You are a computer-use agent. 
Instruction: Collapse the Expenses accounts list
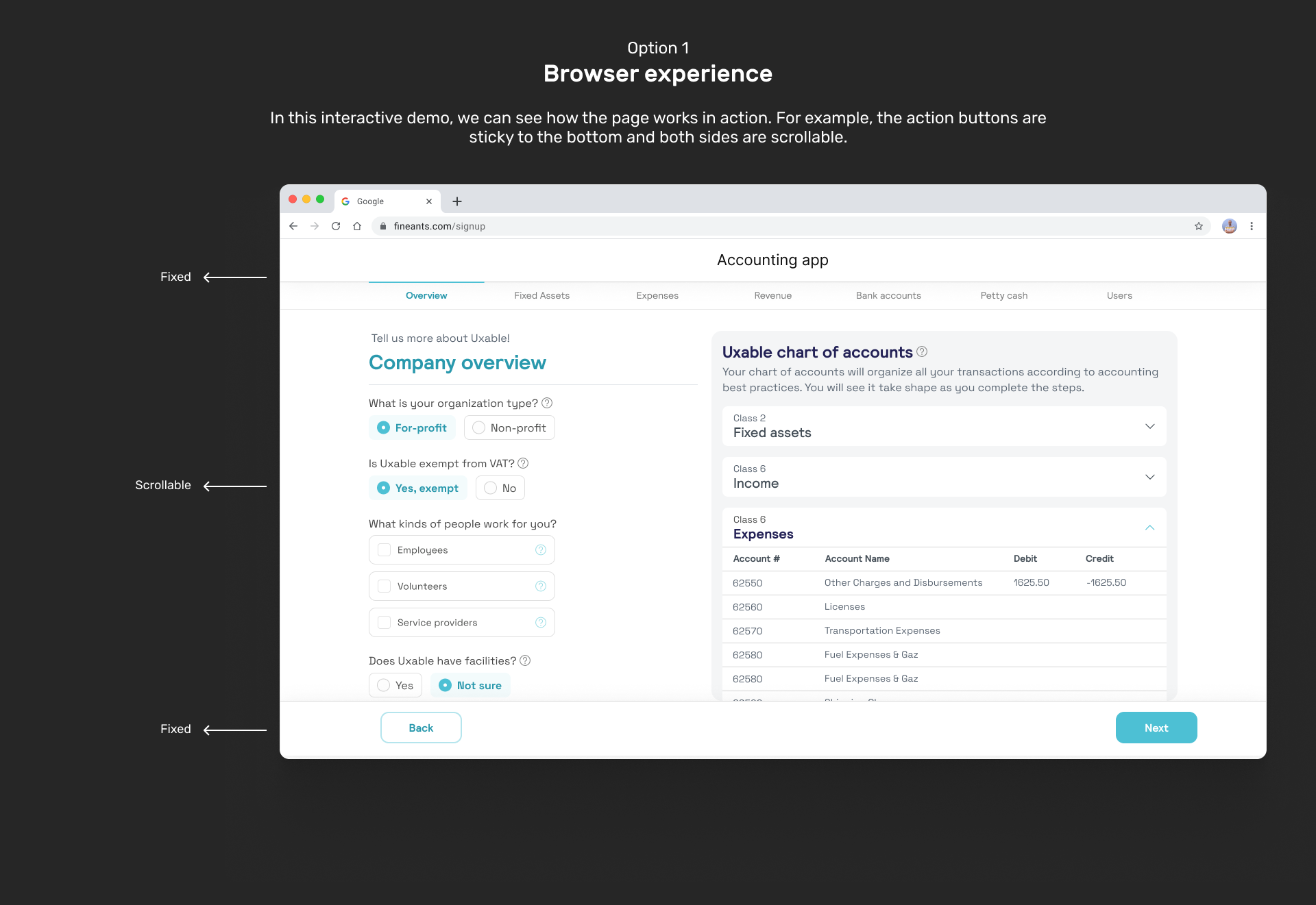(x=1149, y=528)
